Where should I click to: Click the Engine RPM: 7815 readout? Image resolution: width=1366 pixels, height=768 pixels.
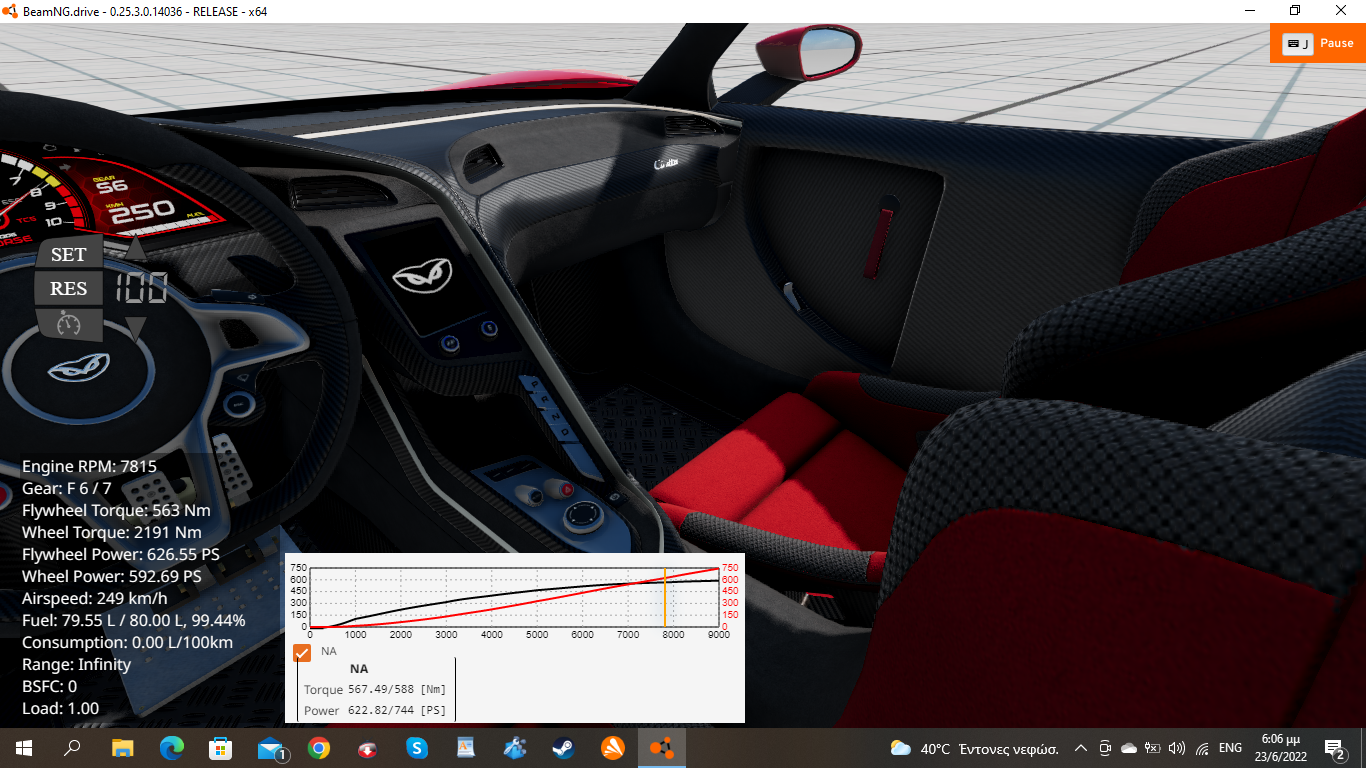tap(89, 466)
